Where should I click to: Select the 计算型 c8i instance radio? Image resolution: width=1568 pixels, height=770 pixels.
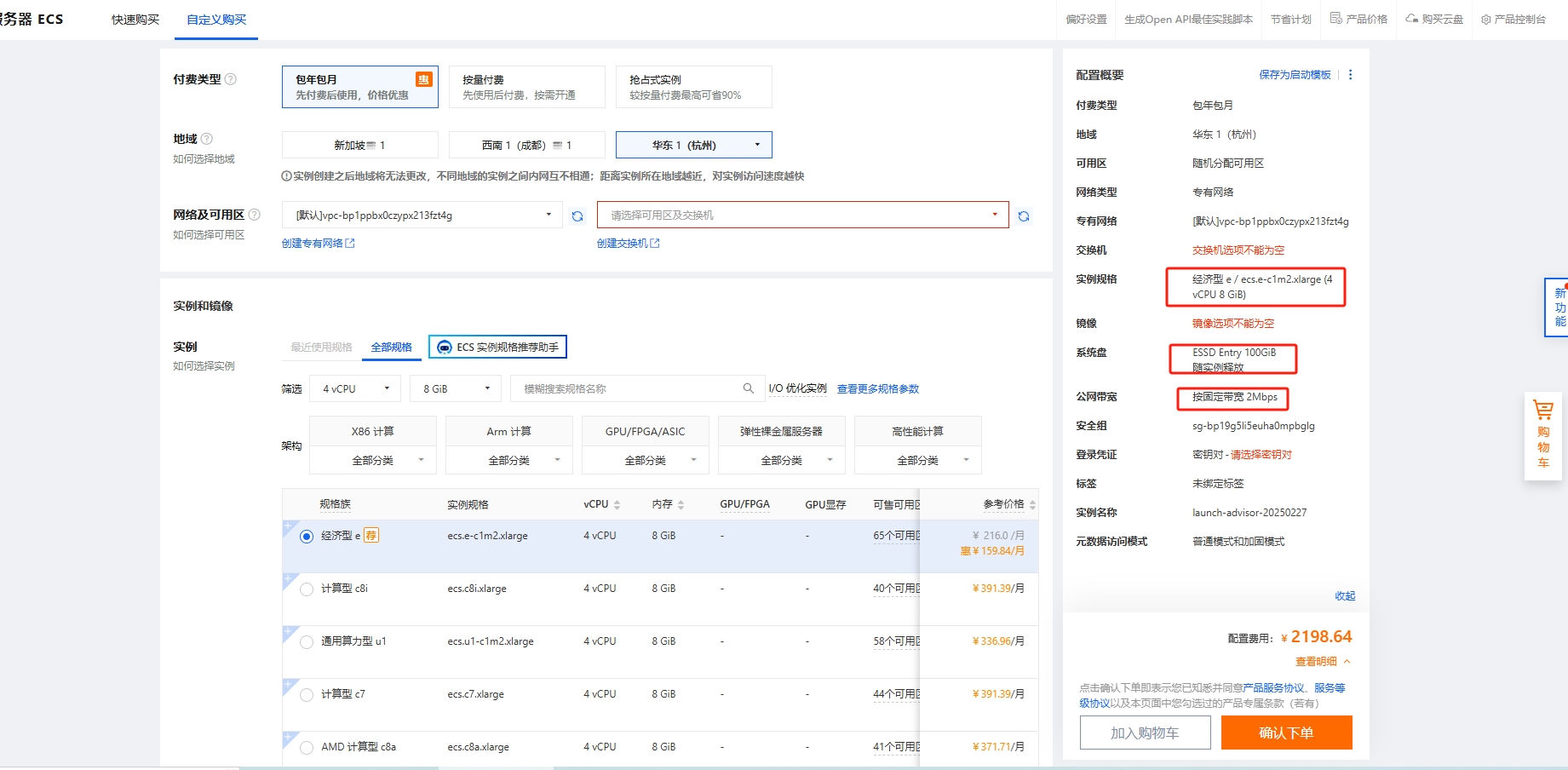(307, 589)
